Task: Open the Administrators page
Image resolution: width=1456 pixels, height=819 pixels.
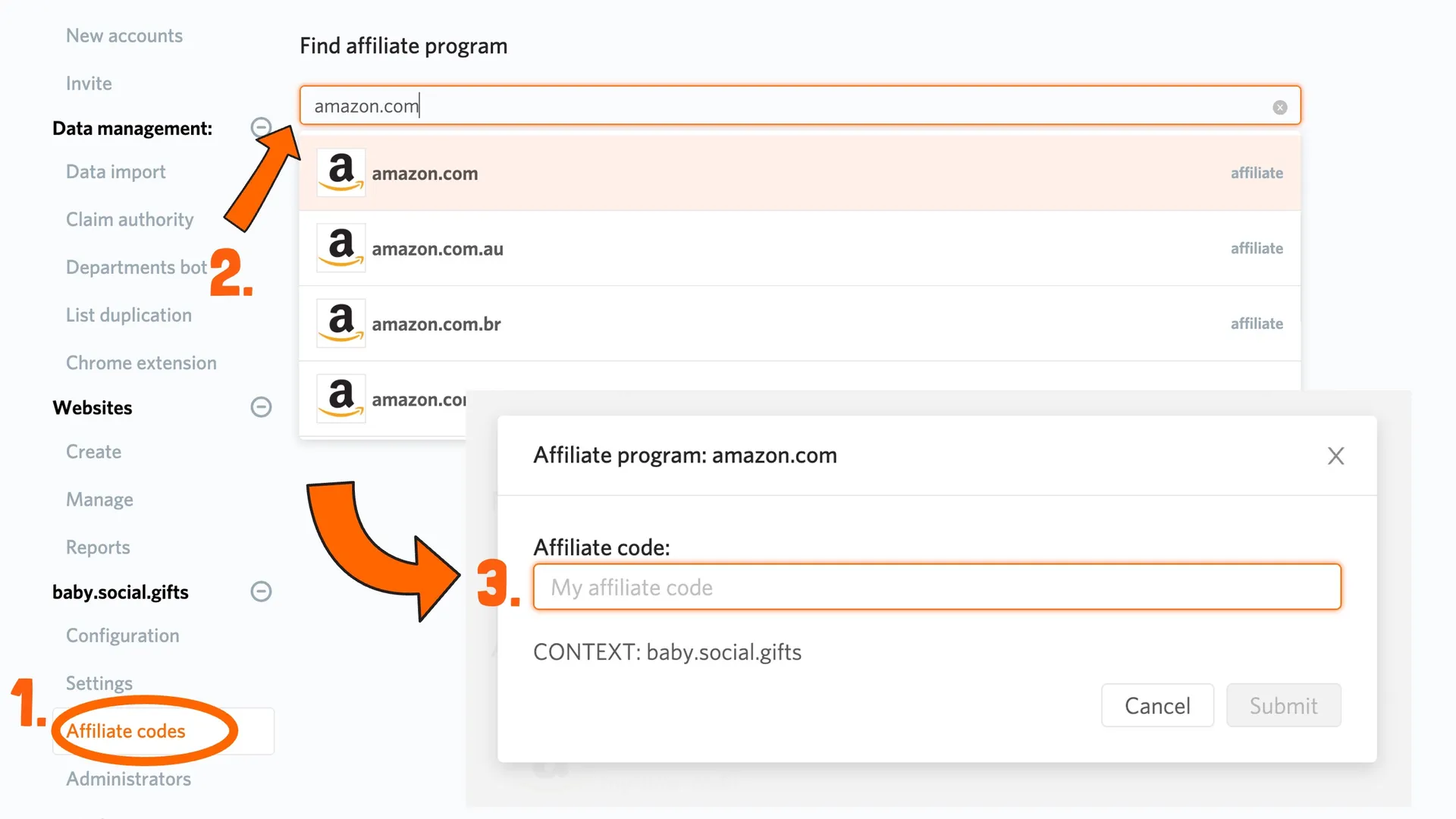Action: click(128, 779)
